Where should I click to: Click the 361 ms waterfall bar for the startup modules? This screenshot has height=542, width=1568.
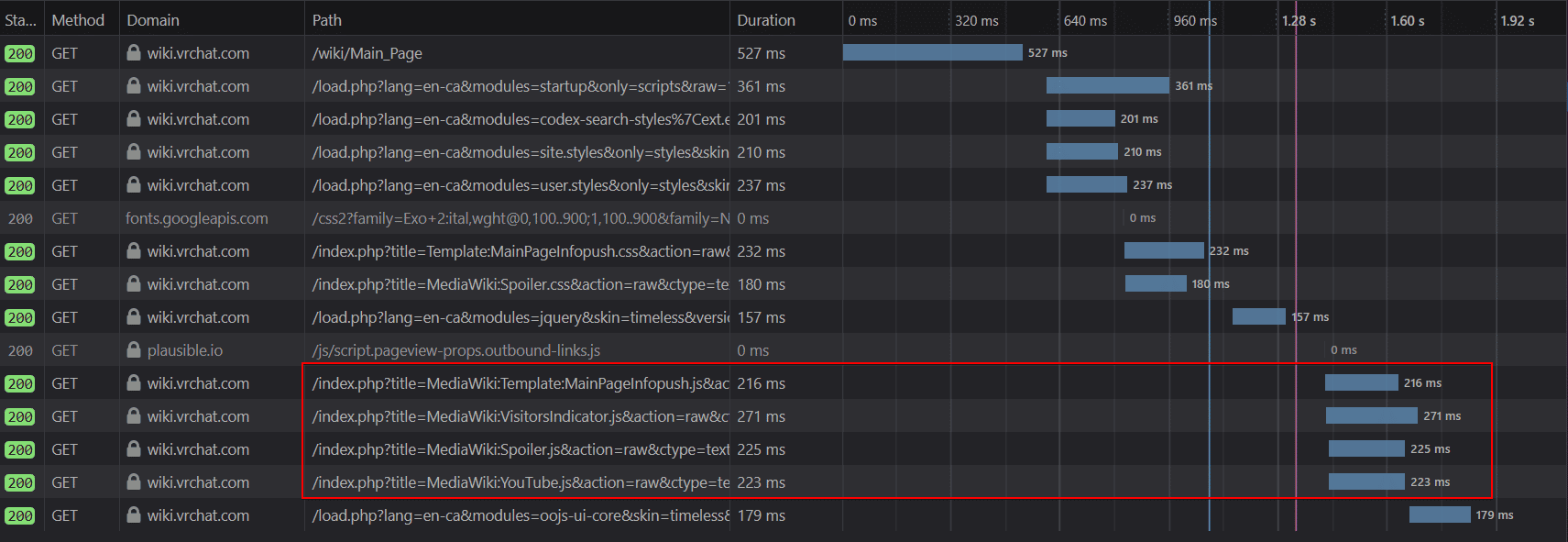click(x=1107, y=85)
